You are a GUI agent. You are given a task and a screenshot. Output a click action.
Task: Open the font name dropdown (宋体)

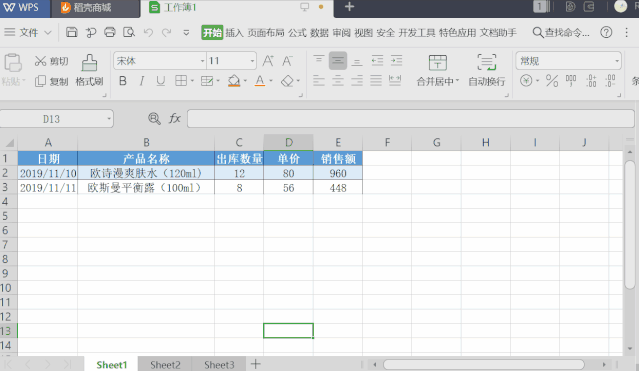(202, 61)
